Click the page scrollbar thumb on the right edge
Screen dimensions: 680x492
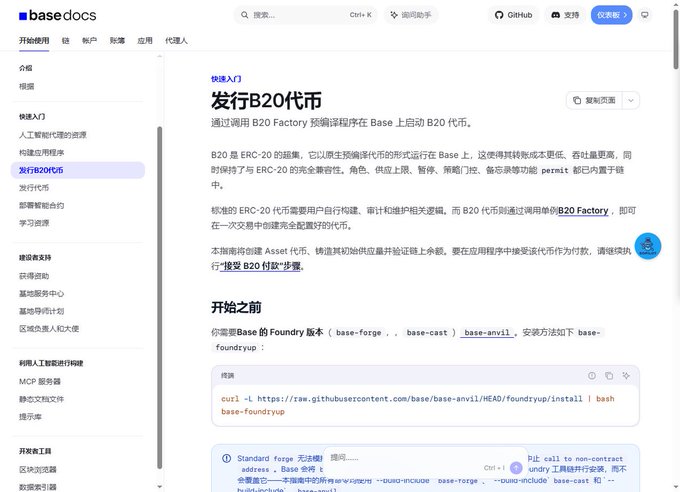click(676, 39)
